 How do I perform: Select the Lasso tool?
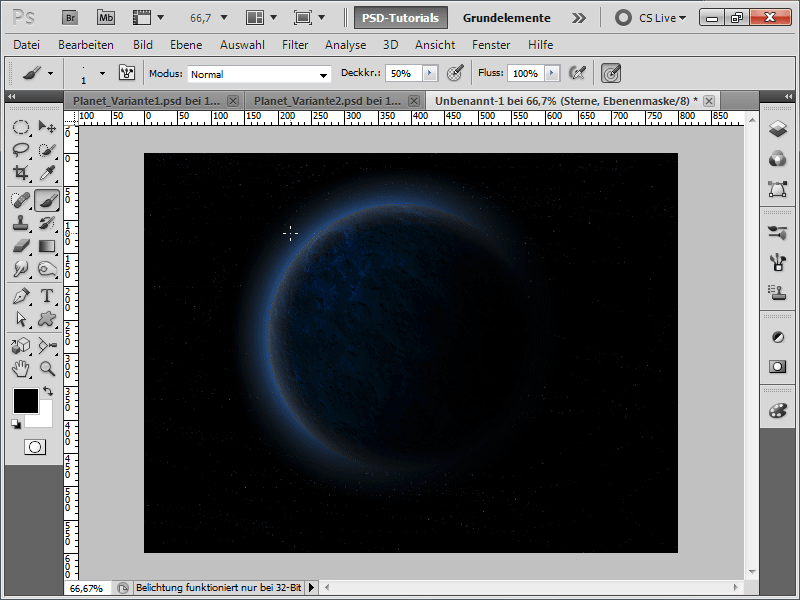click(20, 149)
